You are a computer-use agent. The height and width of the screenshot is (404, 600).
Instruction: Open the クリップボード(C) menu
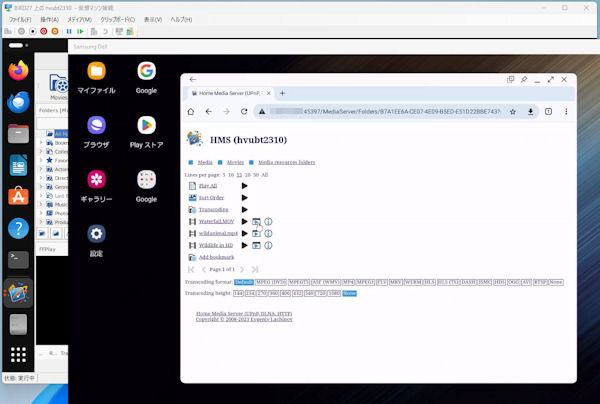tap(117, 20)
